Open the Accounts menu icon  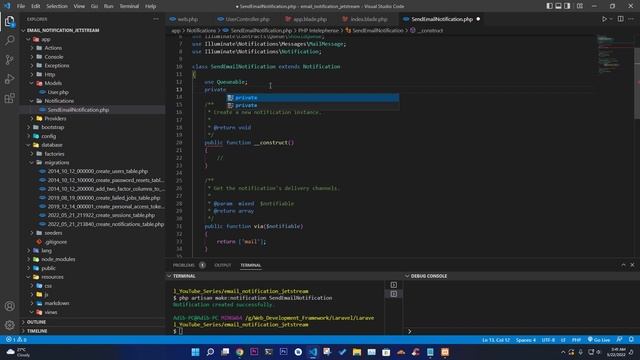click(x=9, y=306)
